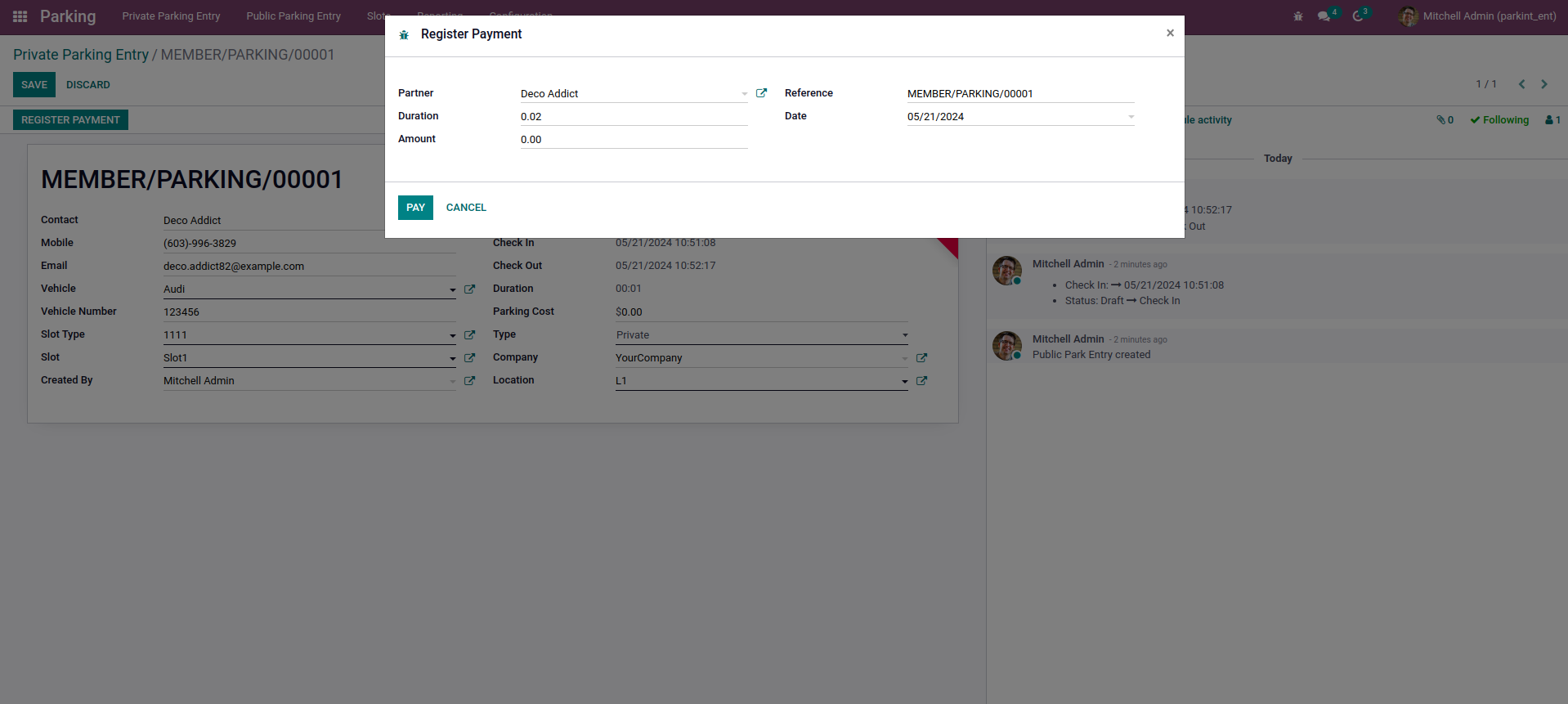Expand the Type dropdown showing Private
This screenshot has width=1568, height=704.
point(905,335)
